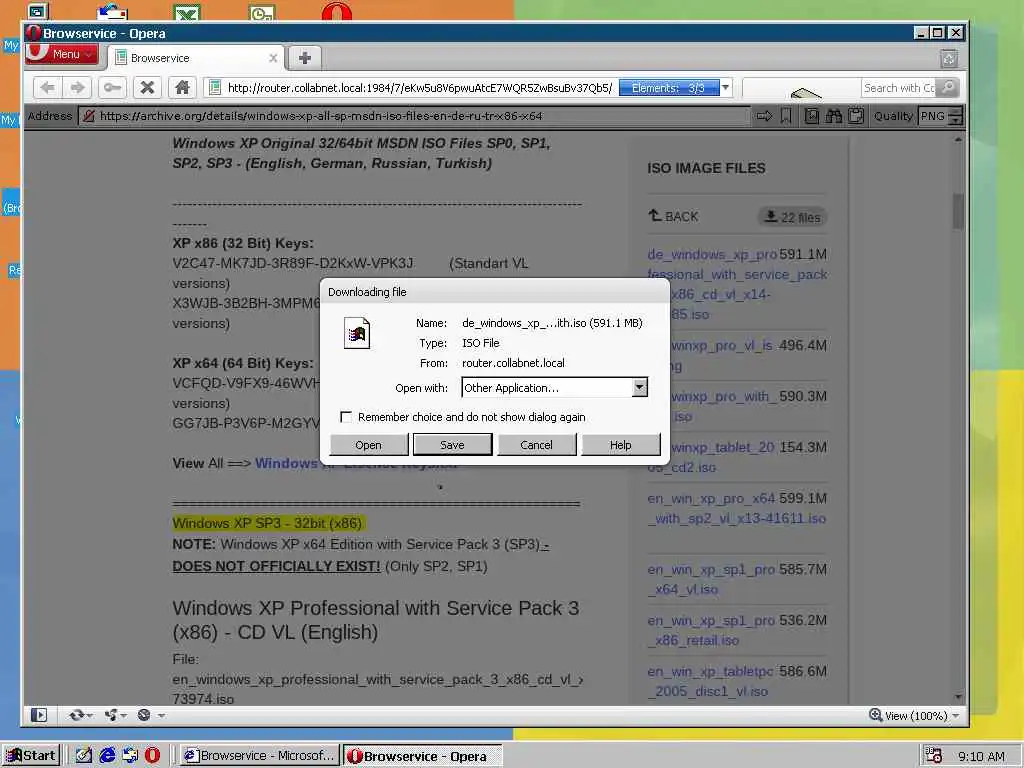Click the Elements: 3/3 progress indicator
This screenshot has width=1024, height=768.
pyautogui.click(x=668, y=88)
